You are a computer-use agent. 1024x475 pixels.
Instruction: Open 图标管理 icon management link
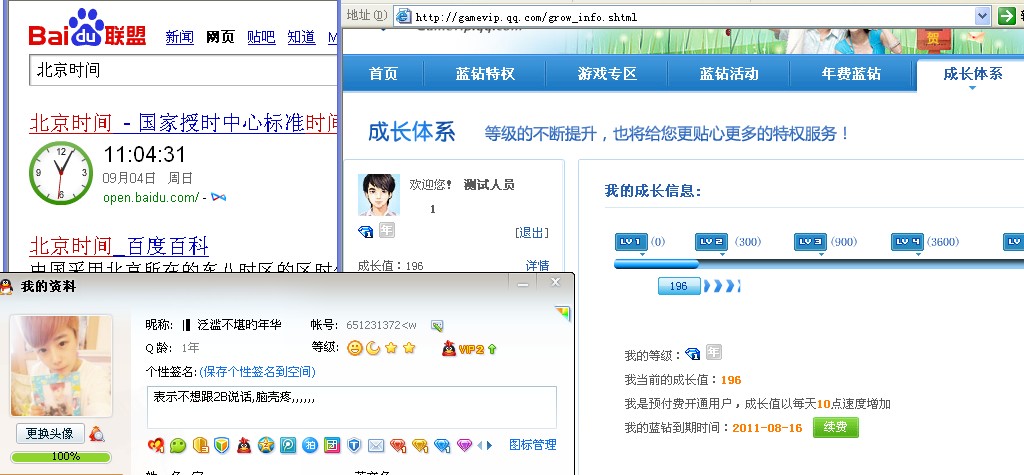coord(533,445)
